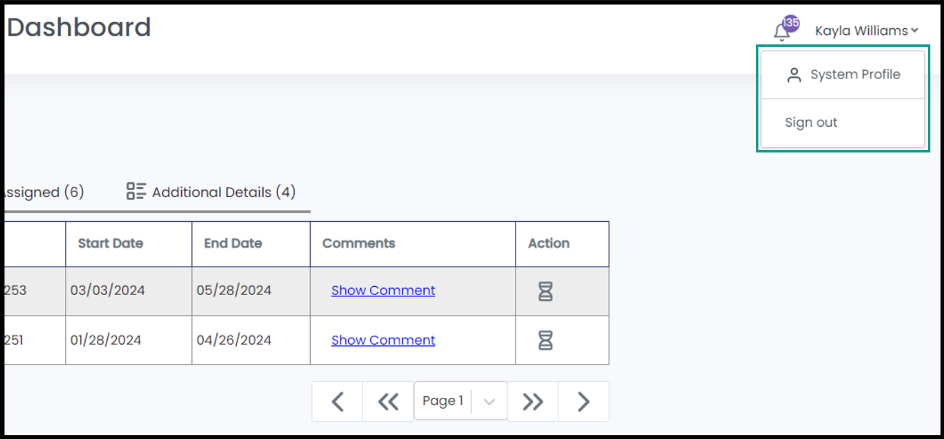Click the Additional Details list icon
Screen dimensions: 944x439
pyautogui.click(x=136, y=191)
